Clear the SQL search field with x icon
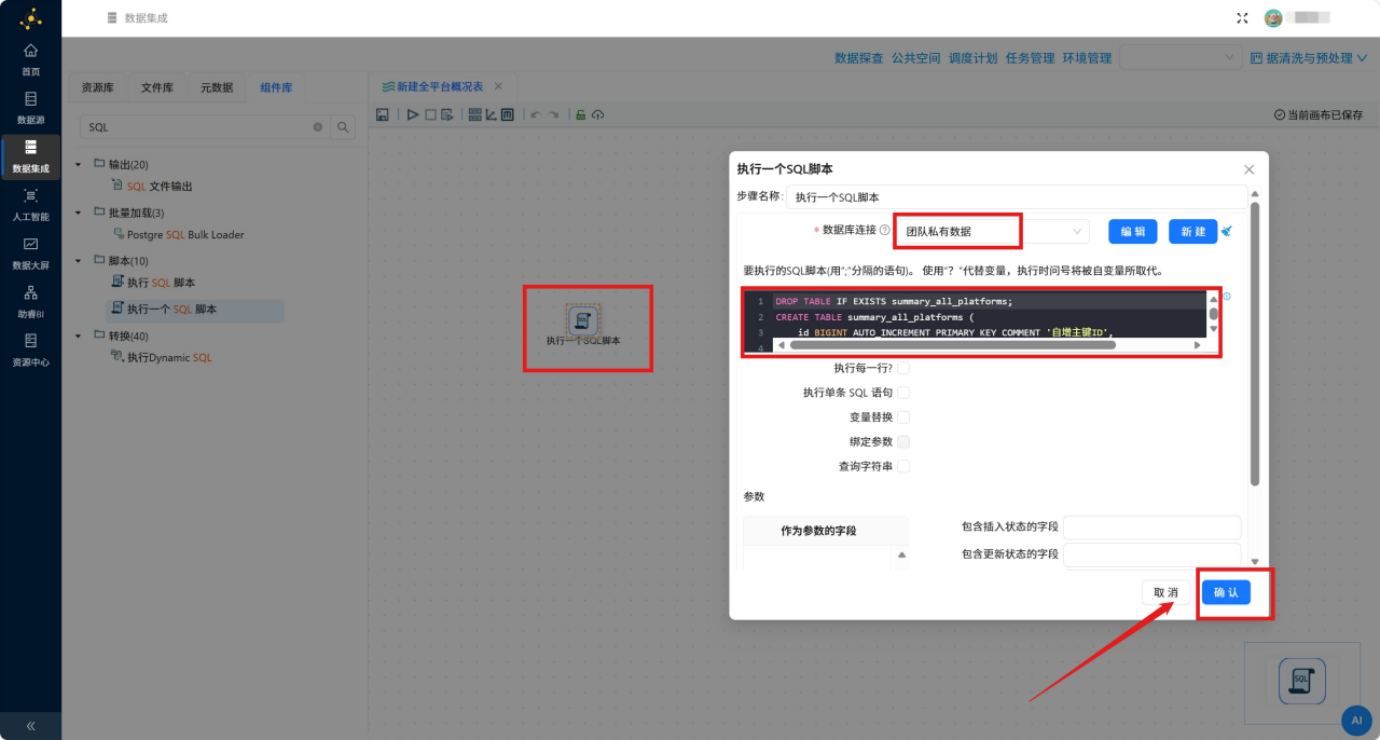The width and height of the screenshot is (1380, 740). pyautogui.click(x=318, y=127)
